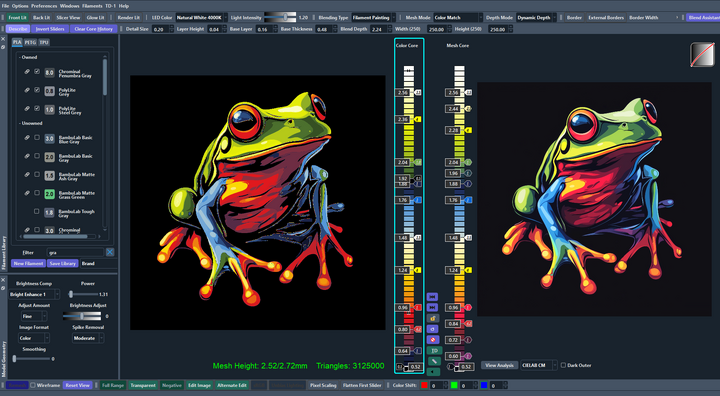Screen dimensions: 720x396
Task: Open the Bright Enhance 1 dropdown
Action: point(35,294)
